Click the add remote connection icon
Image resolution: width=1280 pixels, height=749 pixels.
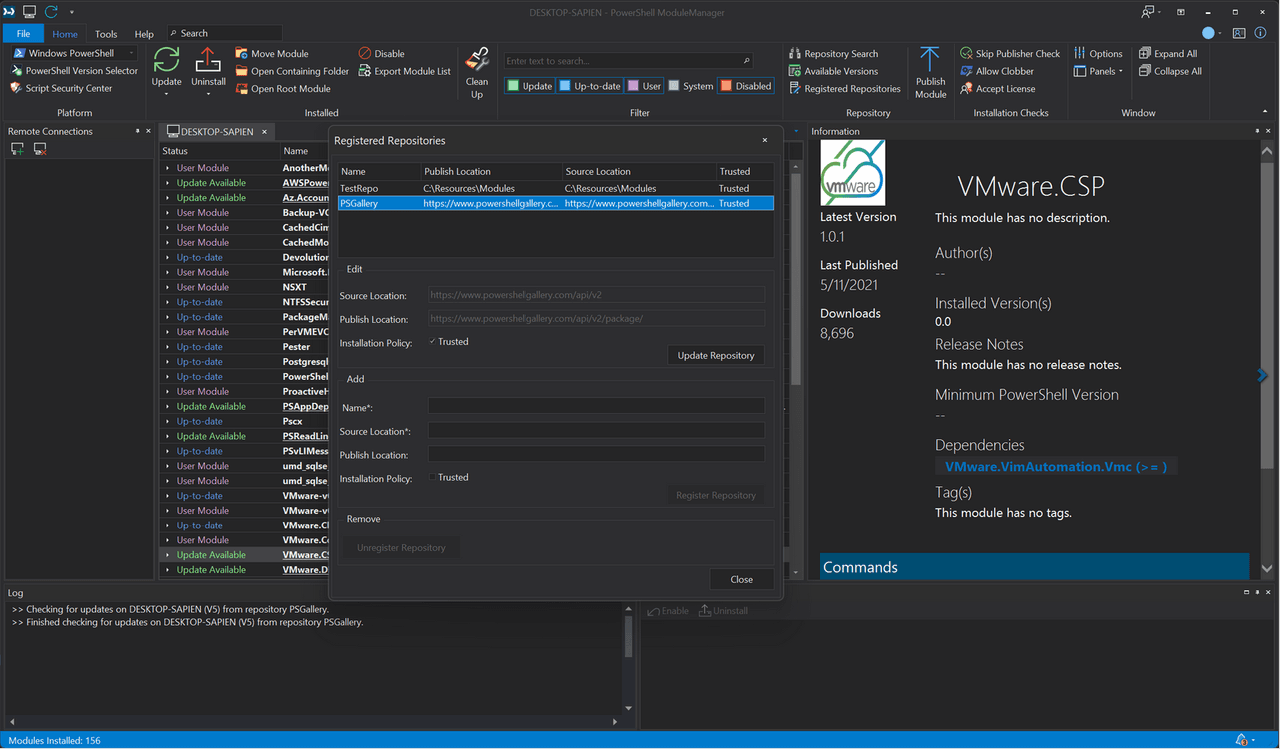click(17, 149)
